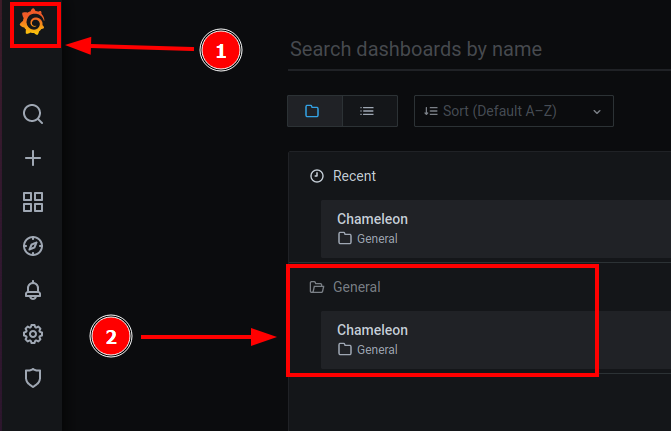Click the open-folder icon beside General
Image resolution: width=671 pixels, height=431 pixels.
(317, 287)
